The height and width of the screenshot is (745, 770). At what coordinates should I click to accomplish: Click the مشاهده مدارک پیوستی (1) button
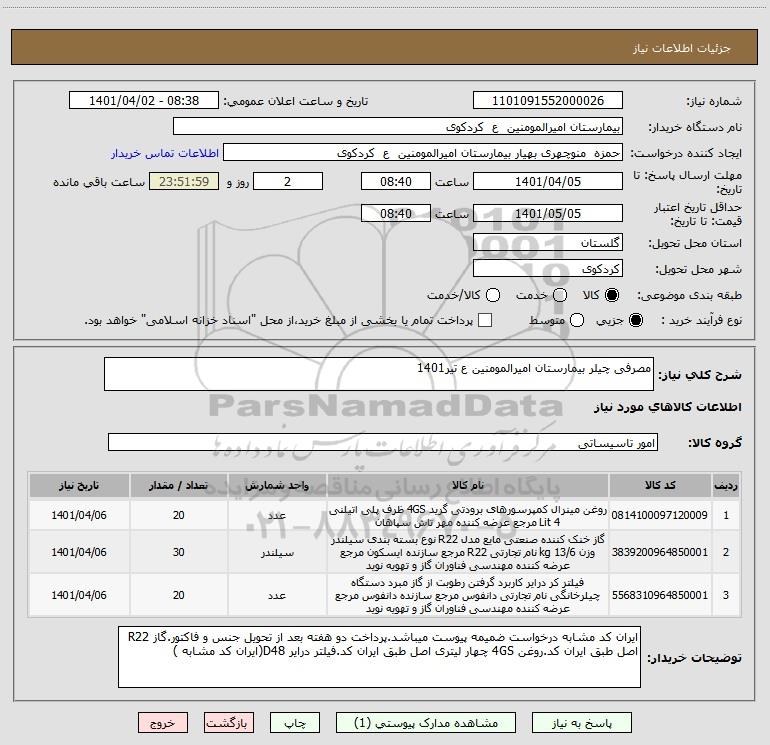tap(426, 723)
